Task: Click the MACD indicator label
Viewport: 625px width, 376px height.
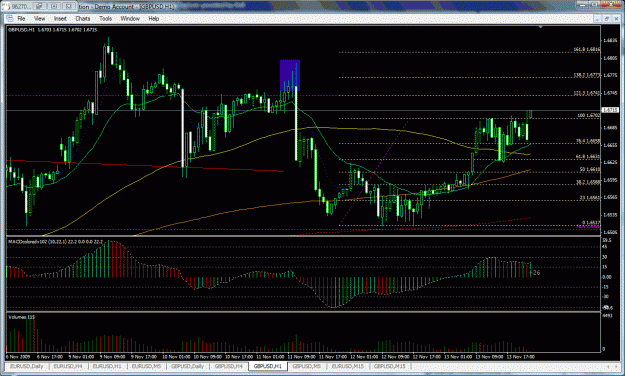Action: pyautogui.click(x=55, y=242)
